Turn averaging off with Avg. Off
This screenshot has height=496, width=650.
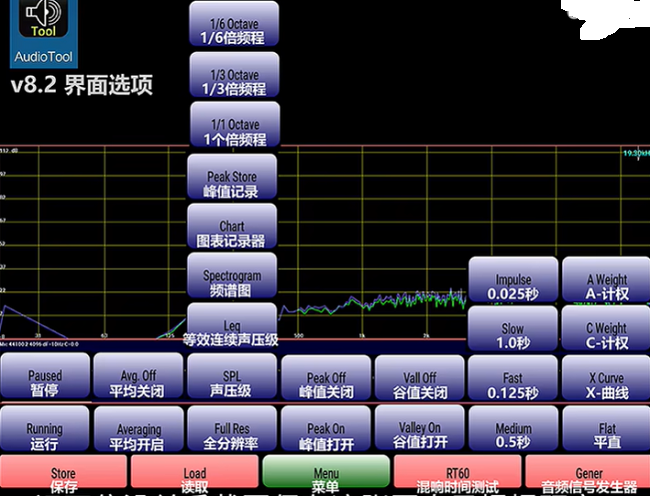138,378
